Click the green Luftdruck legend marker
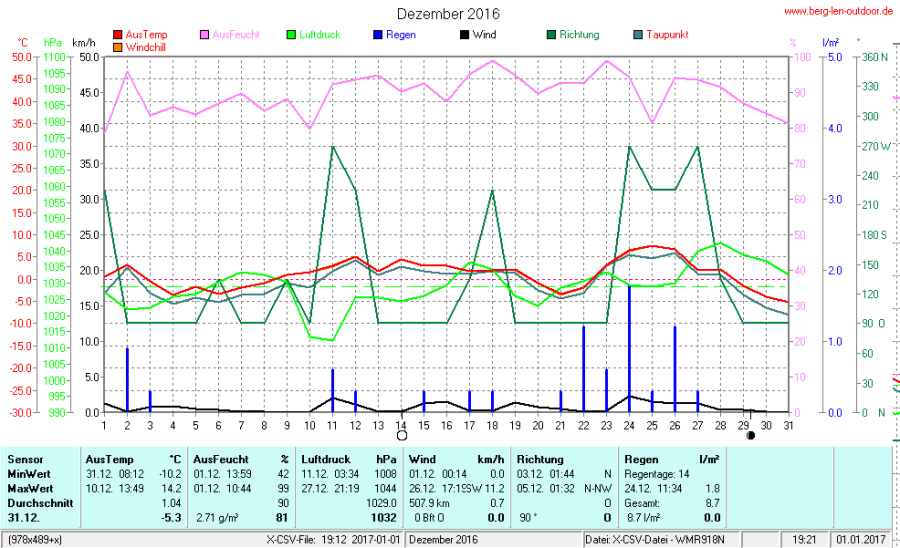This screenshot has width=900, height=548. pyautogui.click(x=292, y=35)
